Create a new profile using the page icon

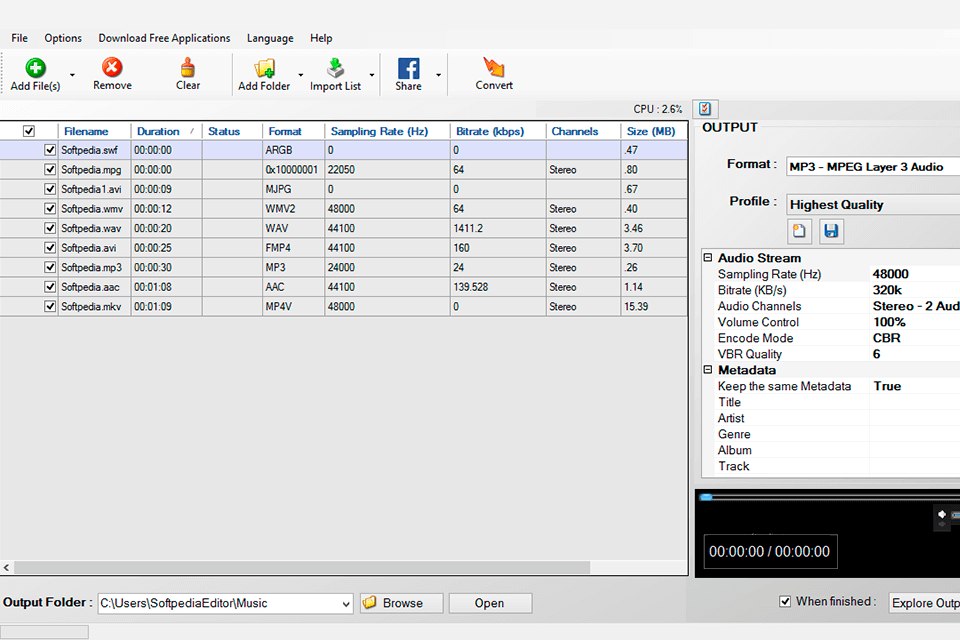(x=799, y=231)
